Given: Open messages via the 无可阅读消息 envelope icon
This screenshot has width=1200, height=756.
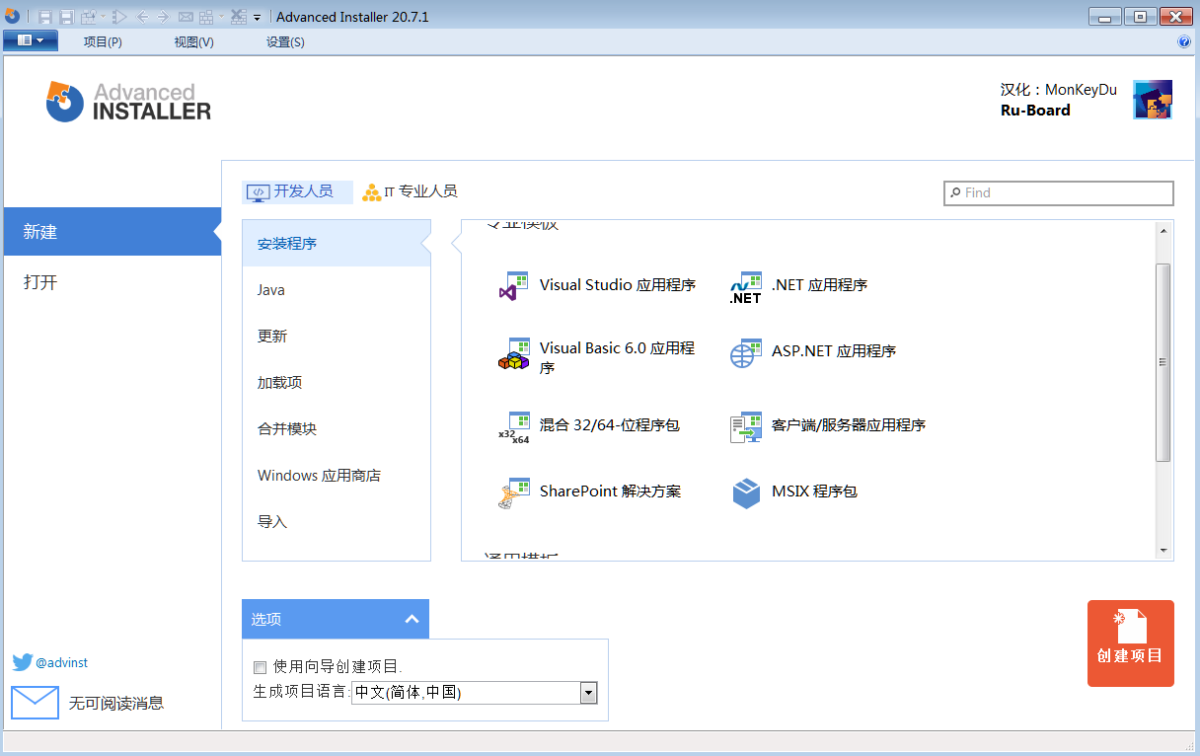Looking at the screenshot, I should point(34,702).
